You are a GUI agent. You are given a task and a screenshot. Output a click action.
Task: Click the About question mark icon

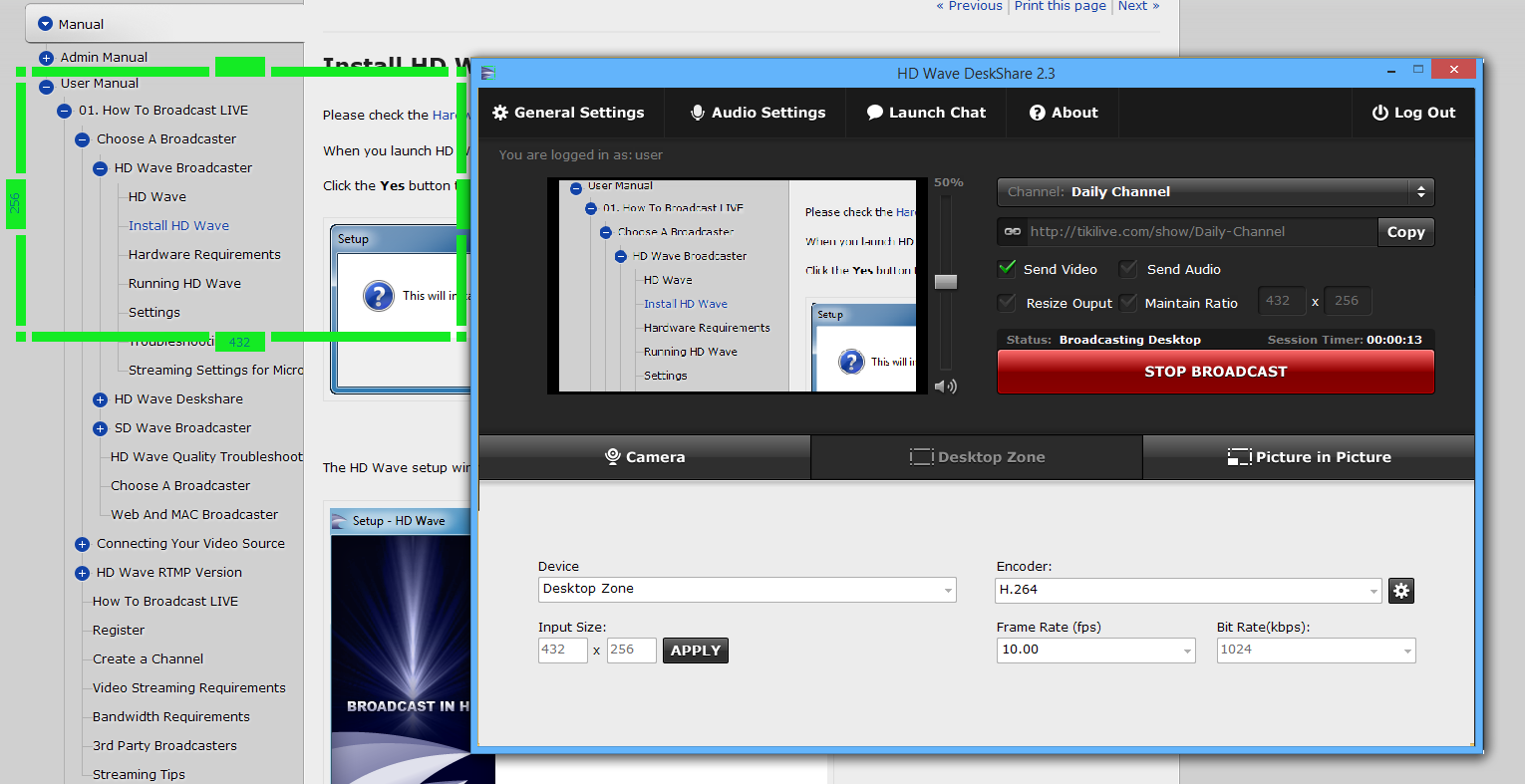click(x=1038, y=113)
